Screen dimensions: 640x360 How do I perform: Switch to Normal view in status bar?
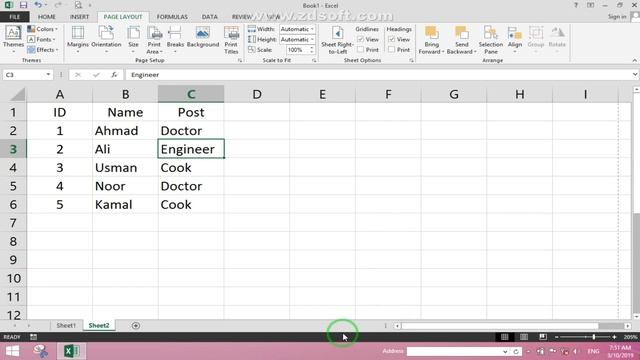pos(504,337)
